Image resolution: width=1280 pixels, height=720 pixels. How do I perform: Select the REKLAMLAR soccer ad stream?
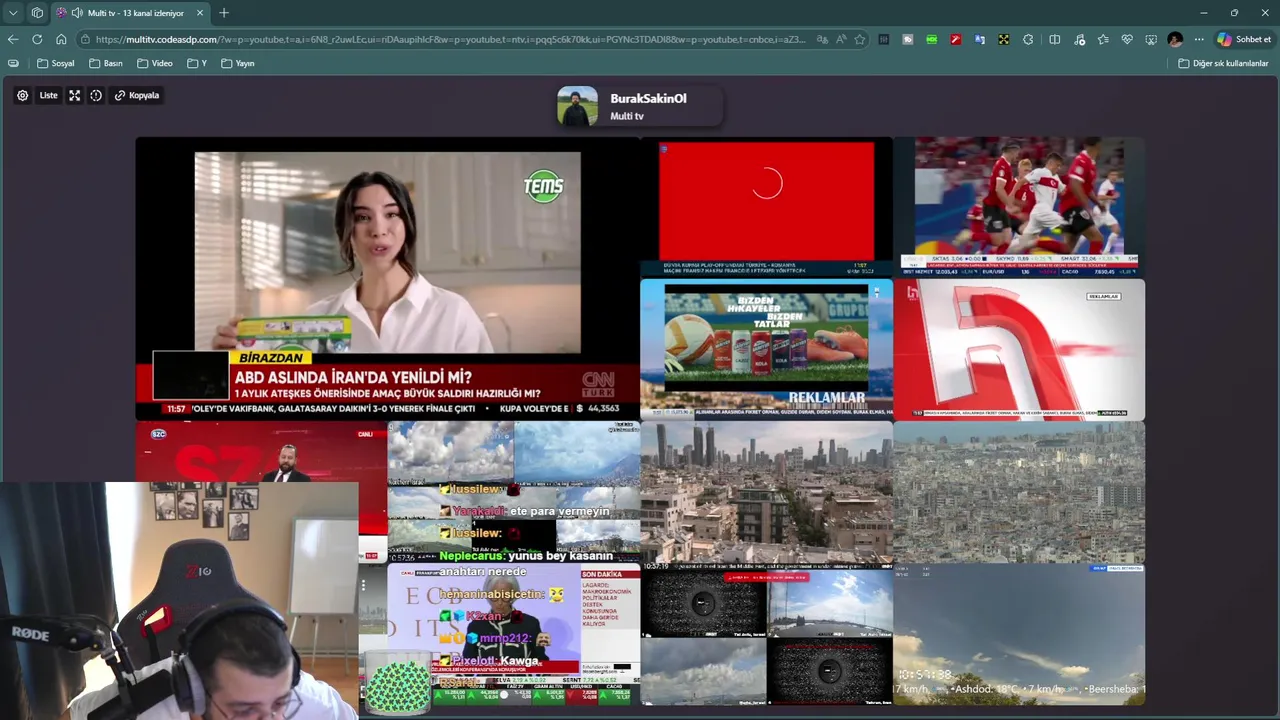pos(766,349)
